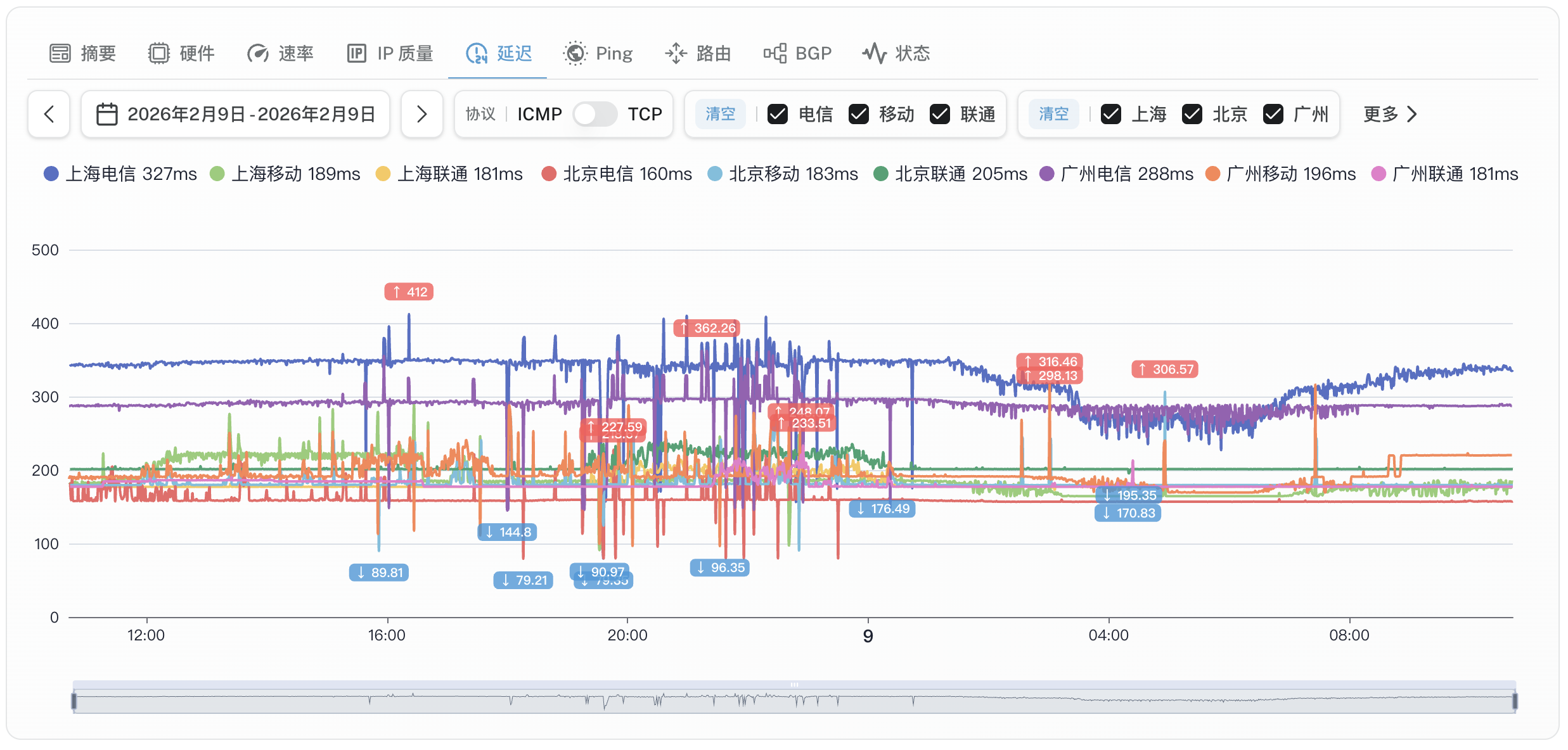Click the status (状态) pulse icon

875,53
